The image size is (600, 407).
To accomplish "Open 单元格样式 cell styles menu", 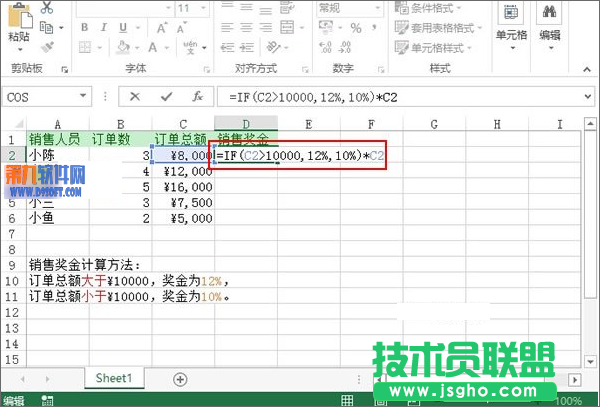I will tap(434, 48).
